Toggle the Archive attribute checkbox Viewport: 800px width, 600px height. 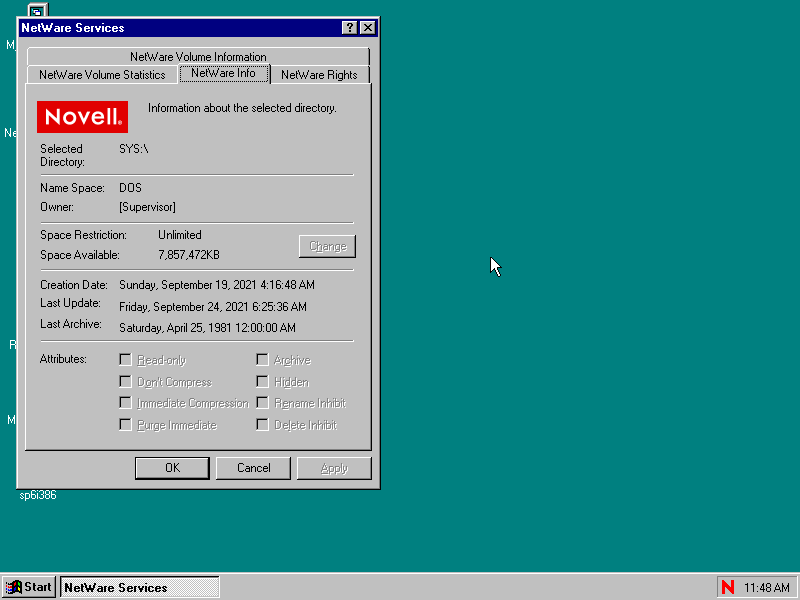262,360
